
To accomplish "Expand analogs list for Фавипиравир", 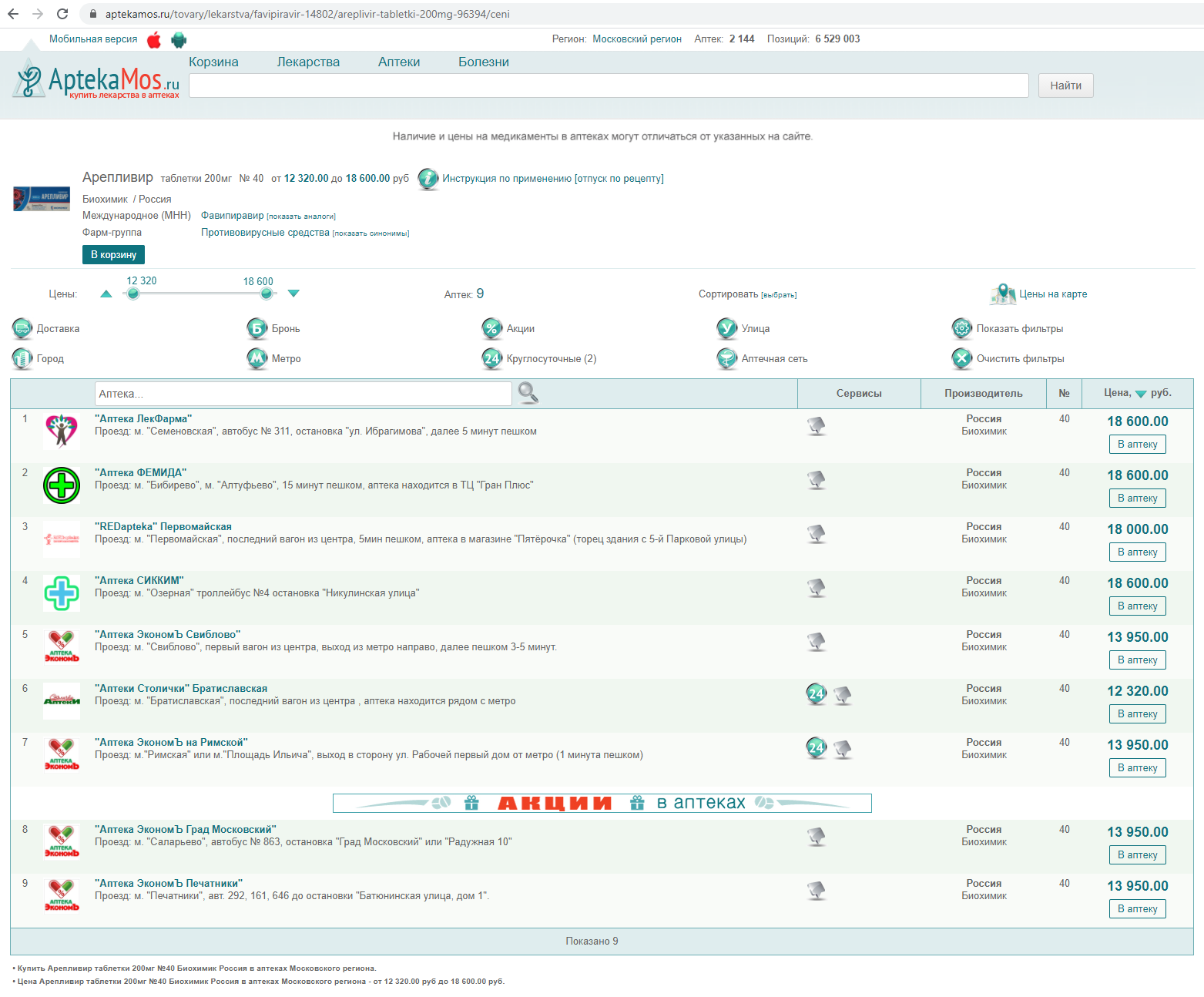I will pos(301,217).
